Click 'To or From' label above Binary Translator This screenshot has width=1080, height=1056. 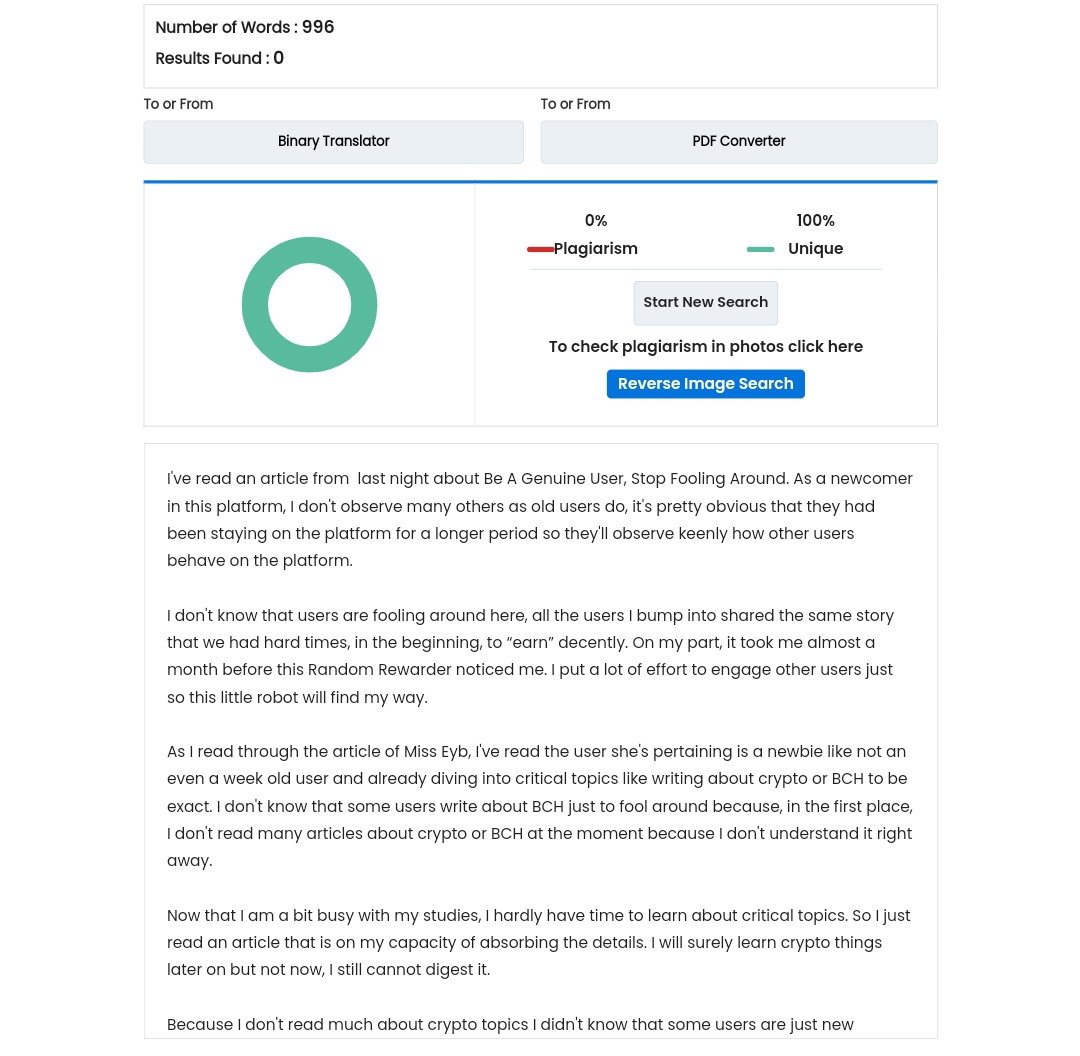coord(178,104)
